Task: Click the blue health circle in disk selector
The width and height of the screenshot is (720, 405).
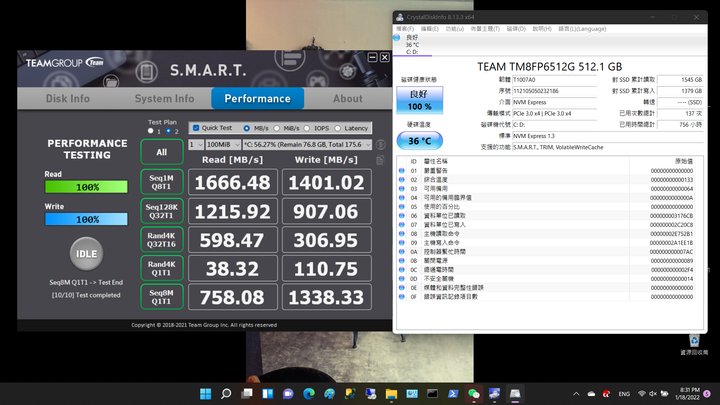Action: pyautogui.click(x=397, y=38)
